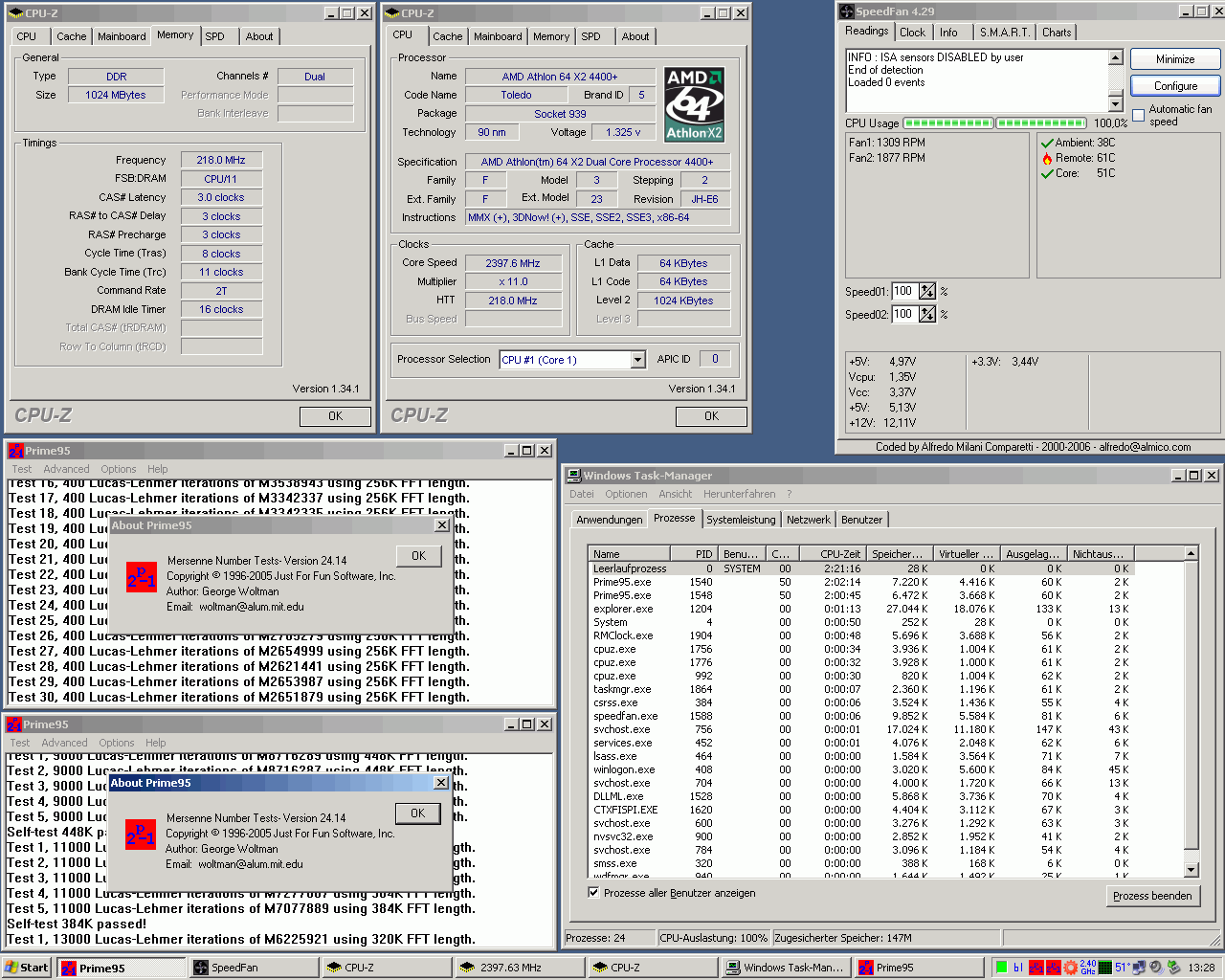The width and height of the screenshot is (1225, 980).
Task: Open Datei menu in Task-Manager
Action: (582, 494)
